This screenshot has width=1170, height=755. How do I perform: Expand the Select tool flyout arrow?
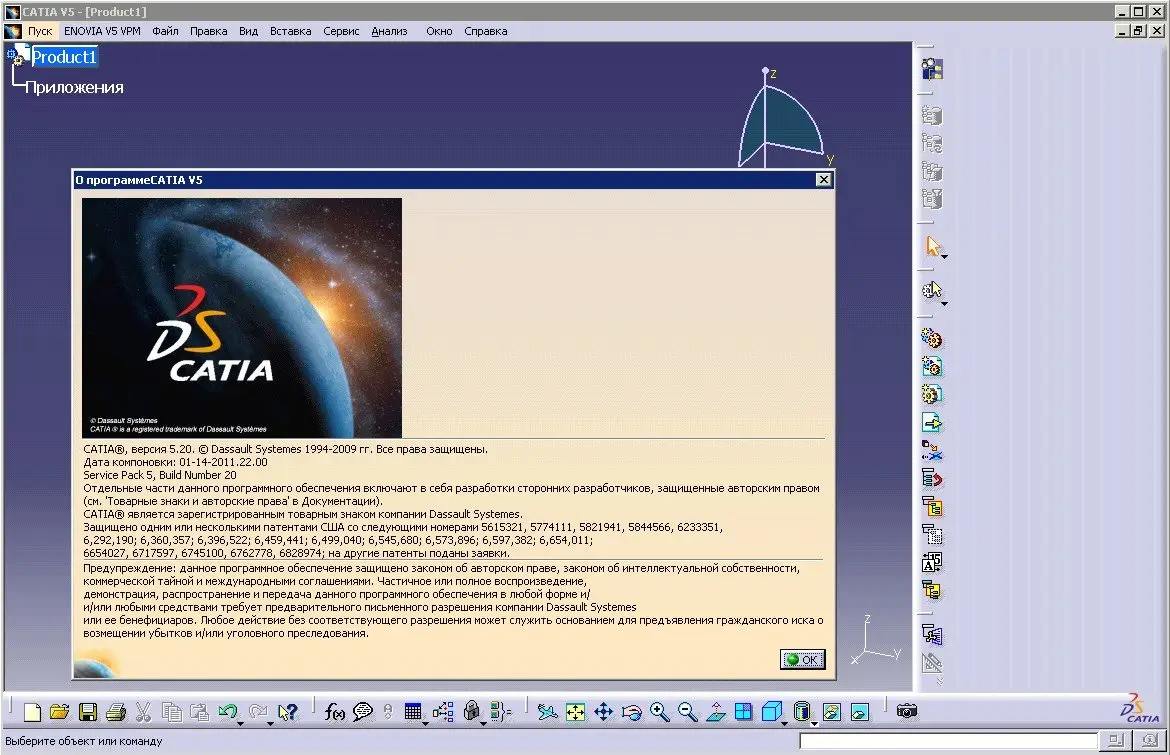(945, 257)
